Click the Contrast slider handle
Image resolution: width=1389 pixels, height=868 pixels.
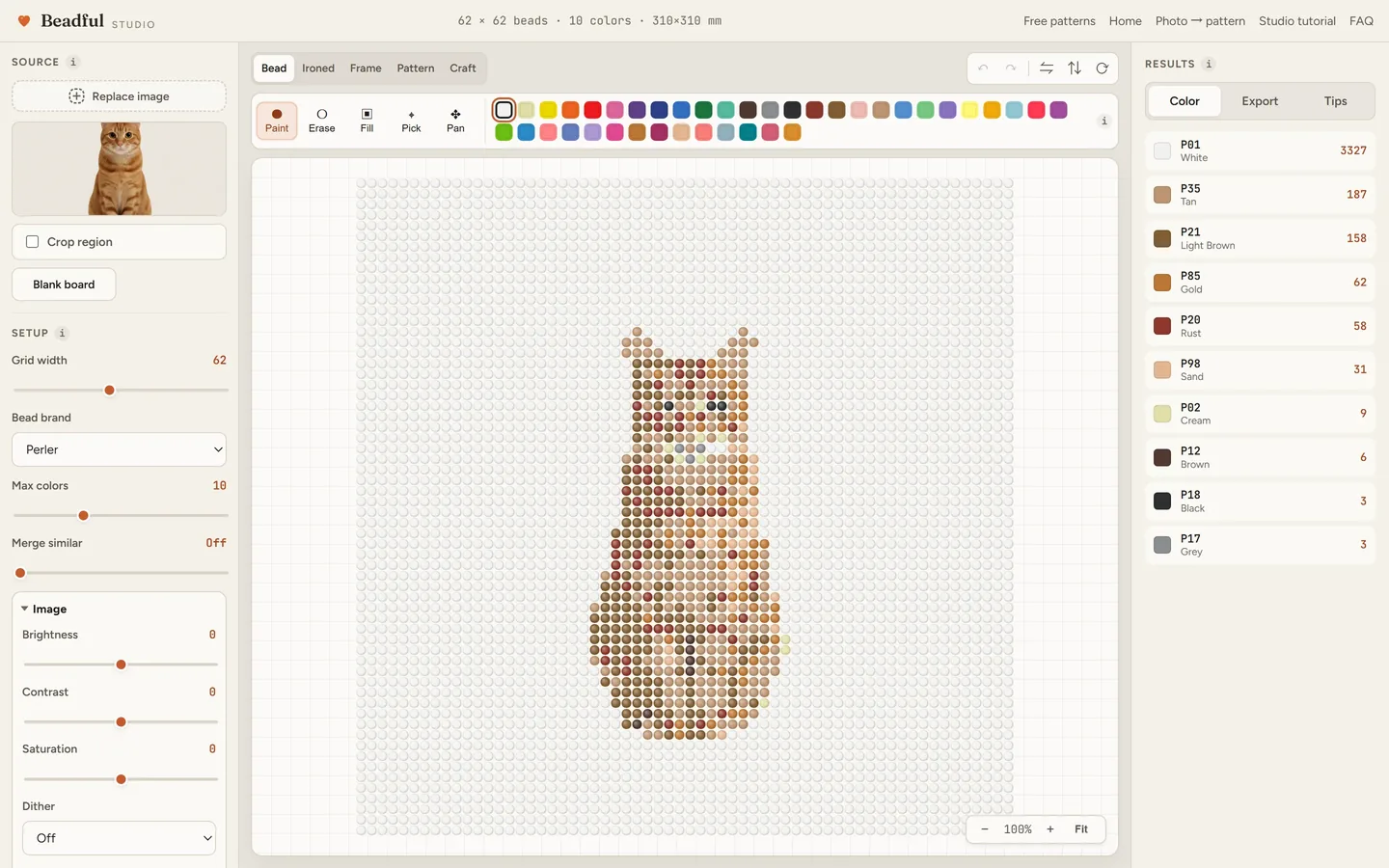121,722
